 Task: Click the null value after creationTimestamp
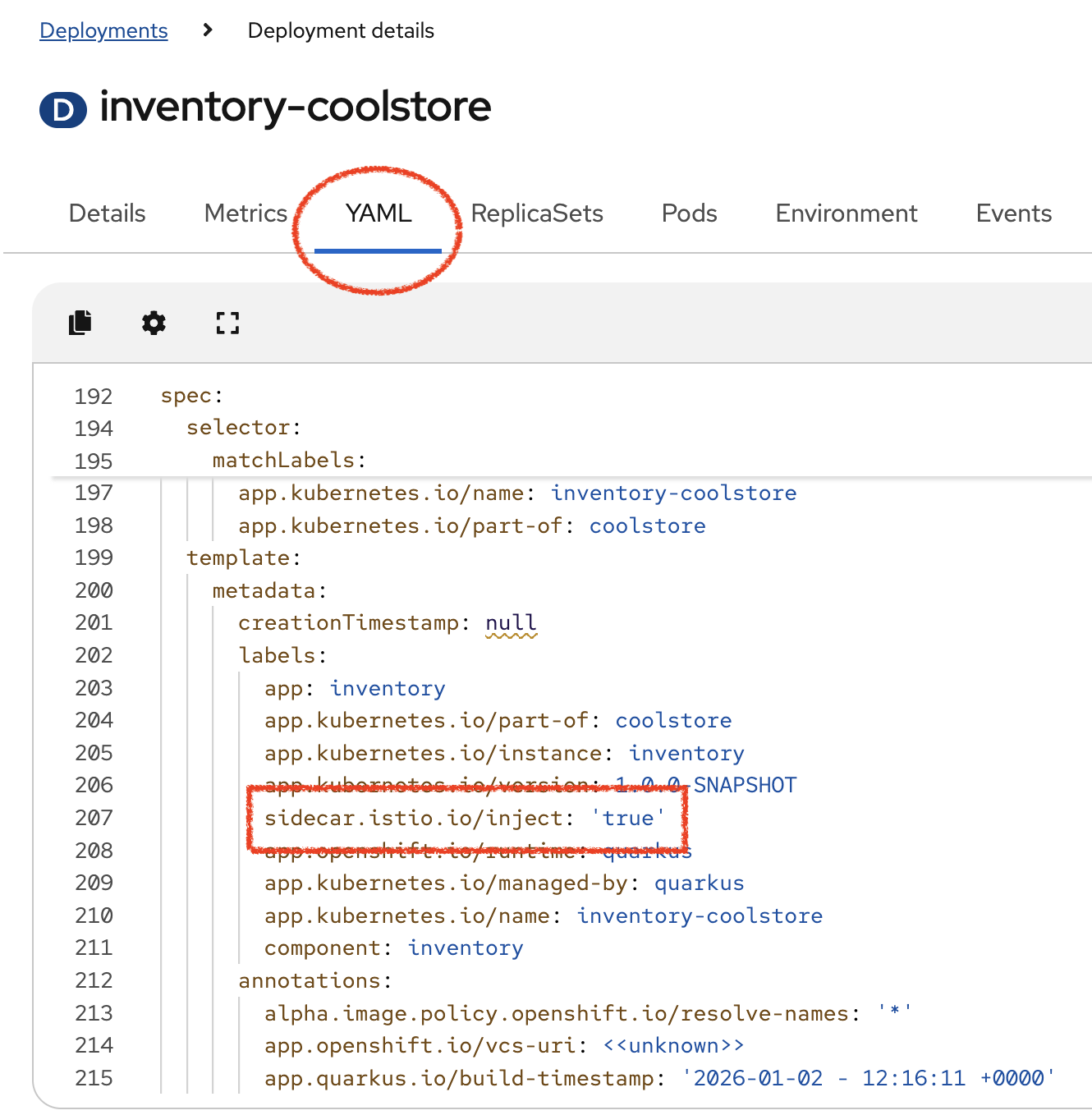[510, 622]
